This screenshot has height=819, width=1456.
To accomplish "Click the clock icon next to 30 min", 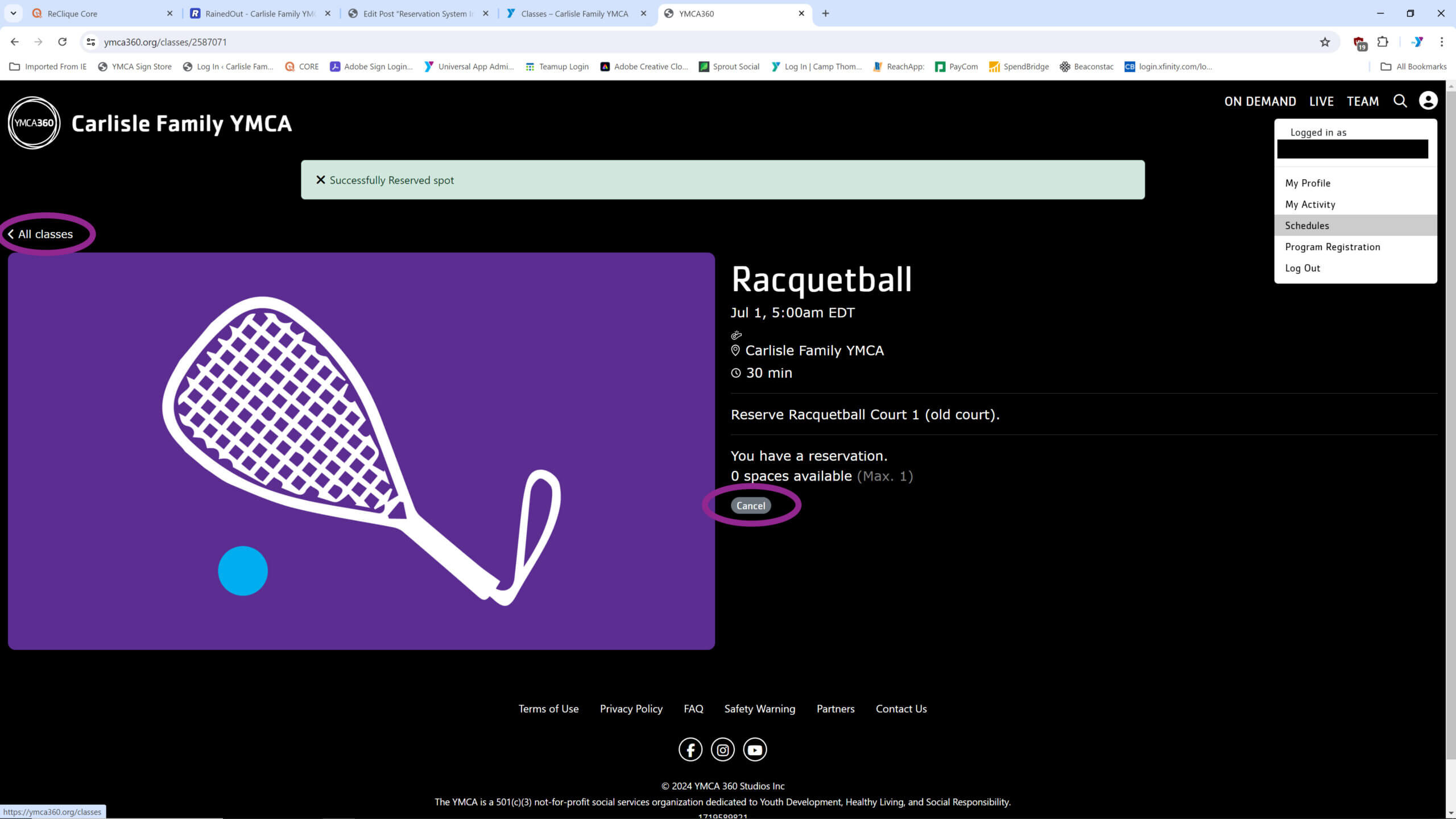I will click(x=735, y=373).
